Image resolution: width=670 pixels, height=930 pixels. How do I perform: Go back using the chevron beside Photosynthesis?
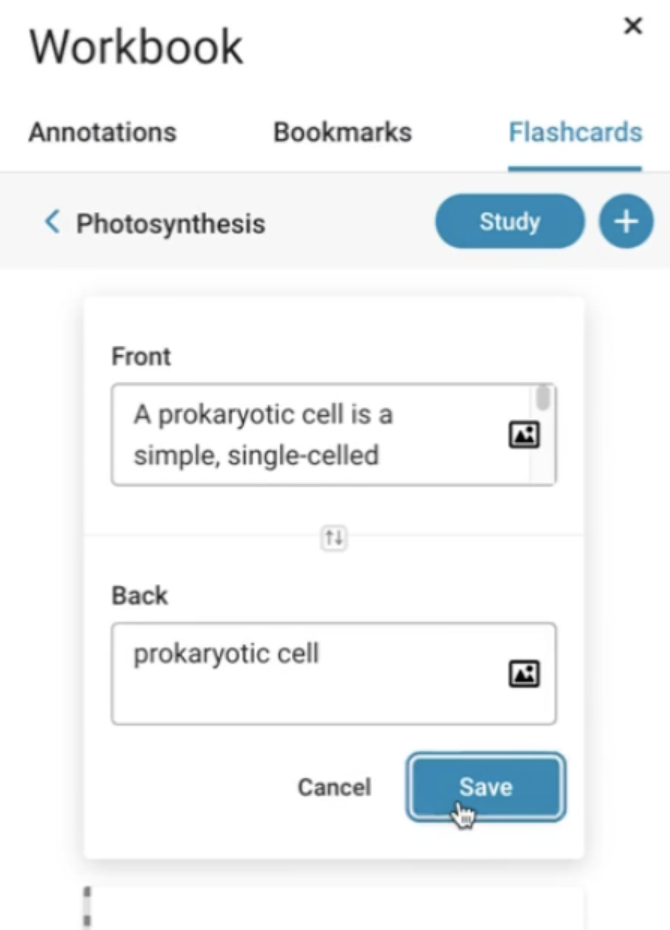point(52,222)
